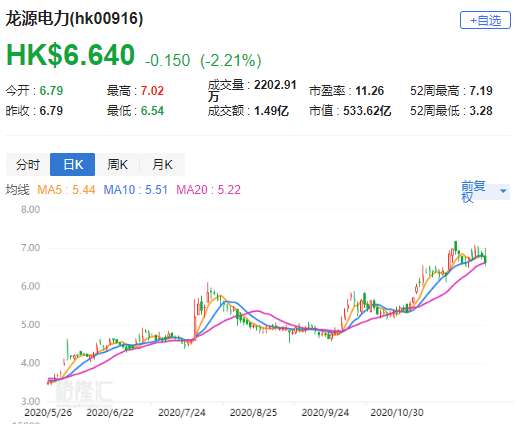The width and height of the screenshot is (517, 424).
Task: Click the 最低 value 6.54
Action: click(x=152, y=111)
